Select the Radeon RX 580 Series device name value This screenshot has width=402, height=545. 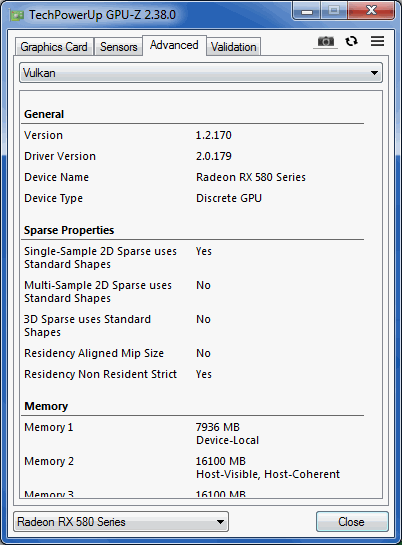[251, 177]
